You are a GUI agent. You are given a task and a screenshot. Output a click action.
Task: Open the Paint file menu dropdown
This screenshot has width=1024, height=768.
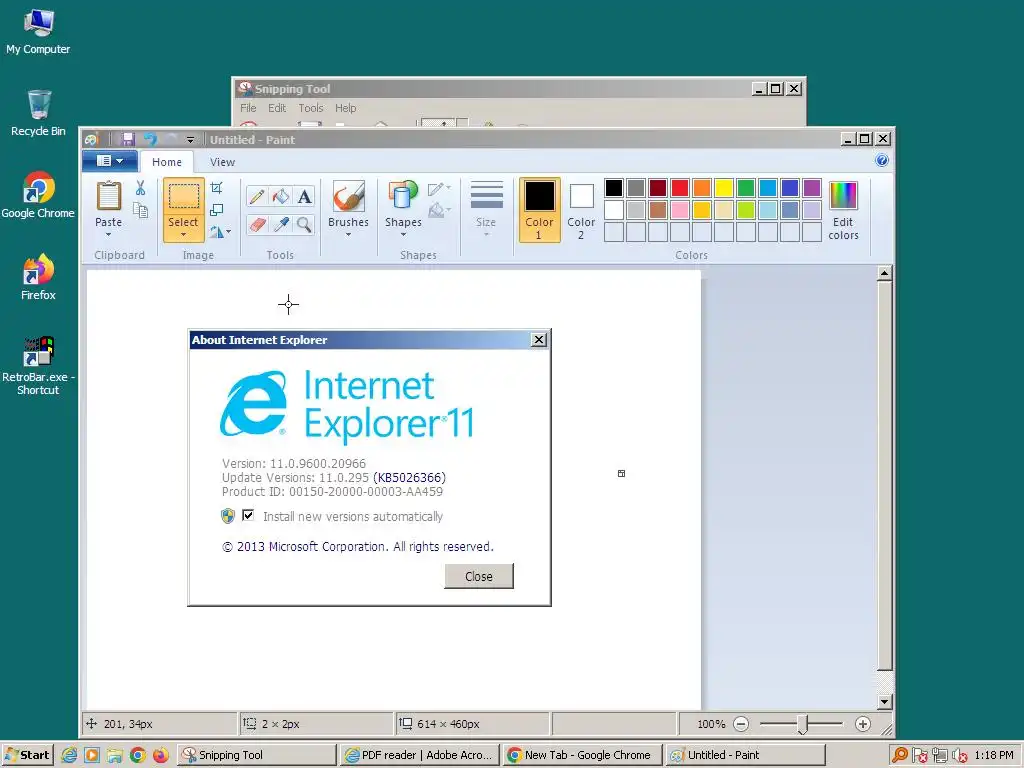[110, 161]
